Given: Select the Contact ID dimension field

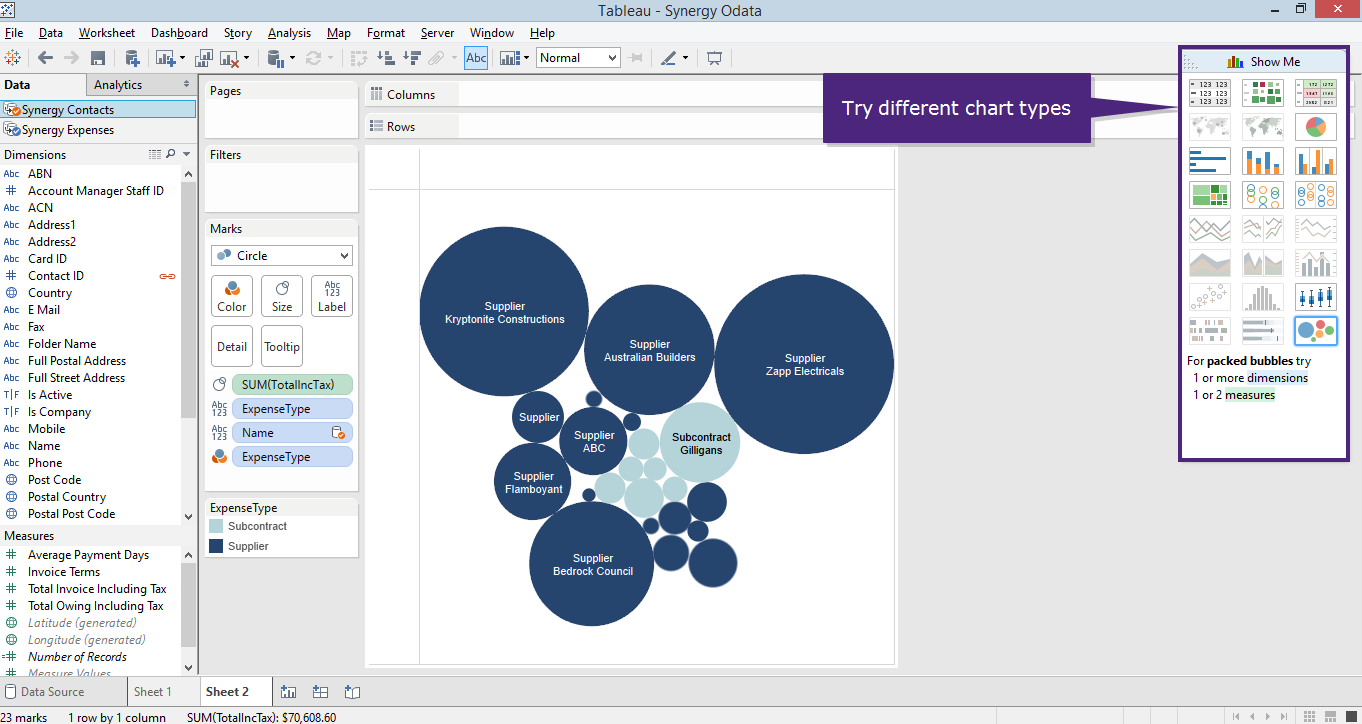Looking at the screenshot, I should click(56, 276).
